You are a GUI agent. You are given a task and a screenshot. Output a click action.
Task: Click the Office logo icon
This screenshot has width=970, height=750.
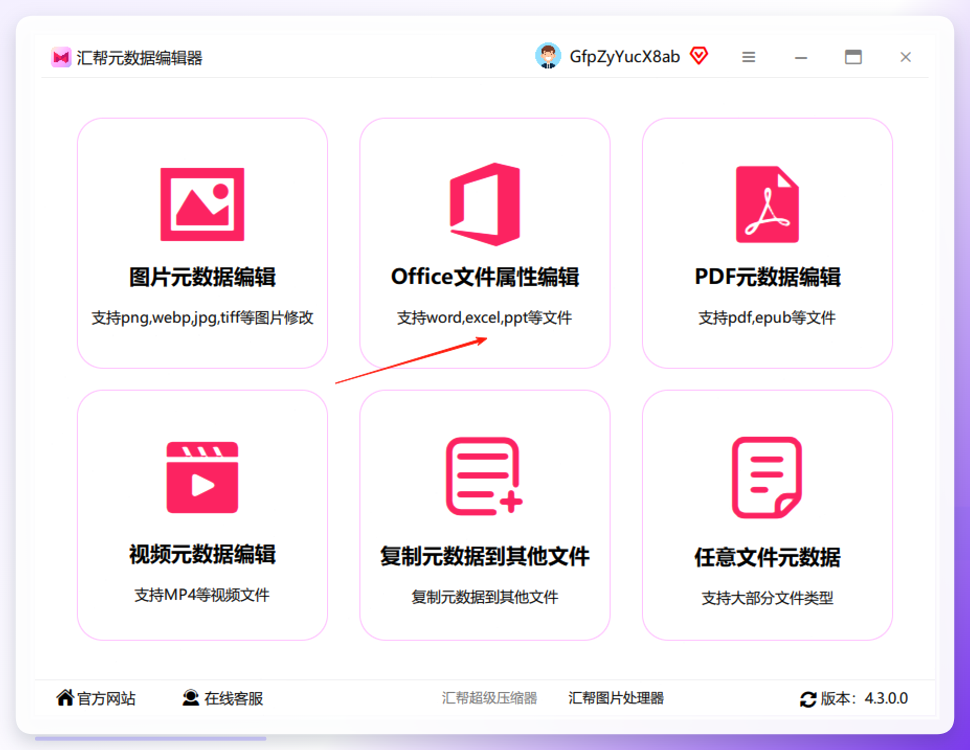pos(484,204)
